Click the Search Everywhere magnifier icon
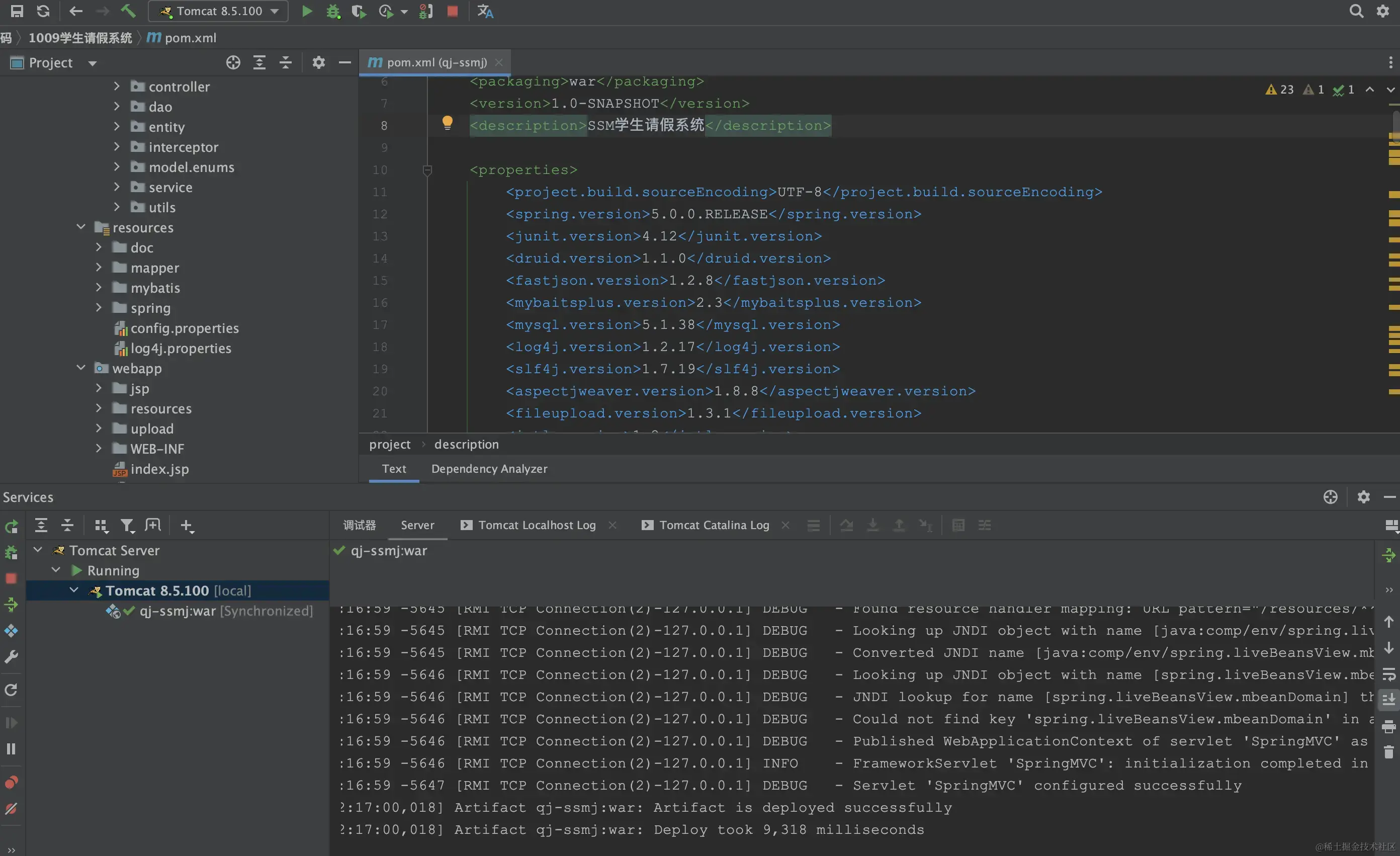 tap(1356, 11)
